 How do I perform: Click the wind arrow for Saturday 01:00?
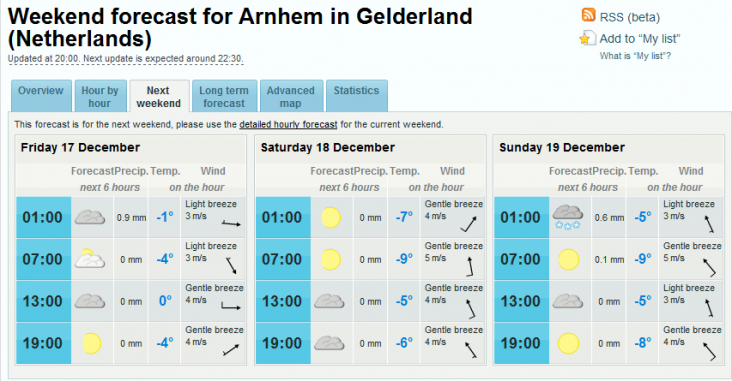(469, 225)
